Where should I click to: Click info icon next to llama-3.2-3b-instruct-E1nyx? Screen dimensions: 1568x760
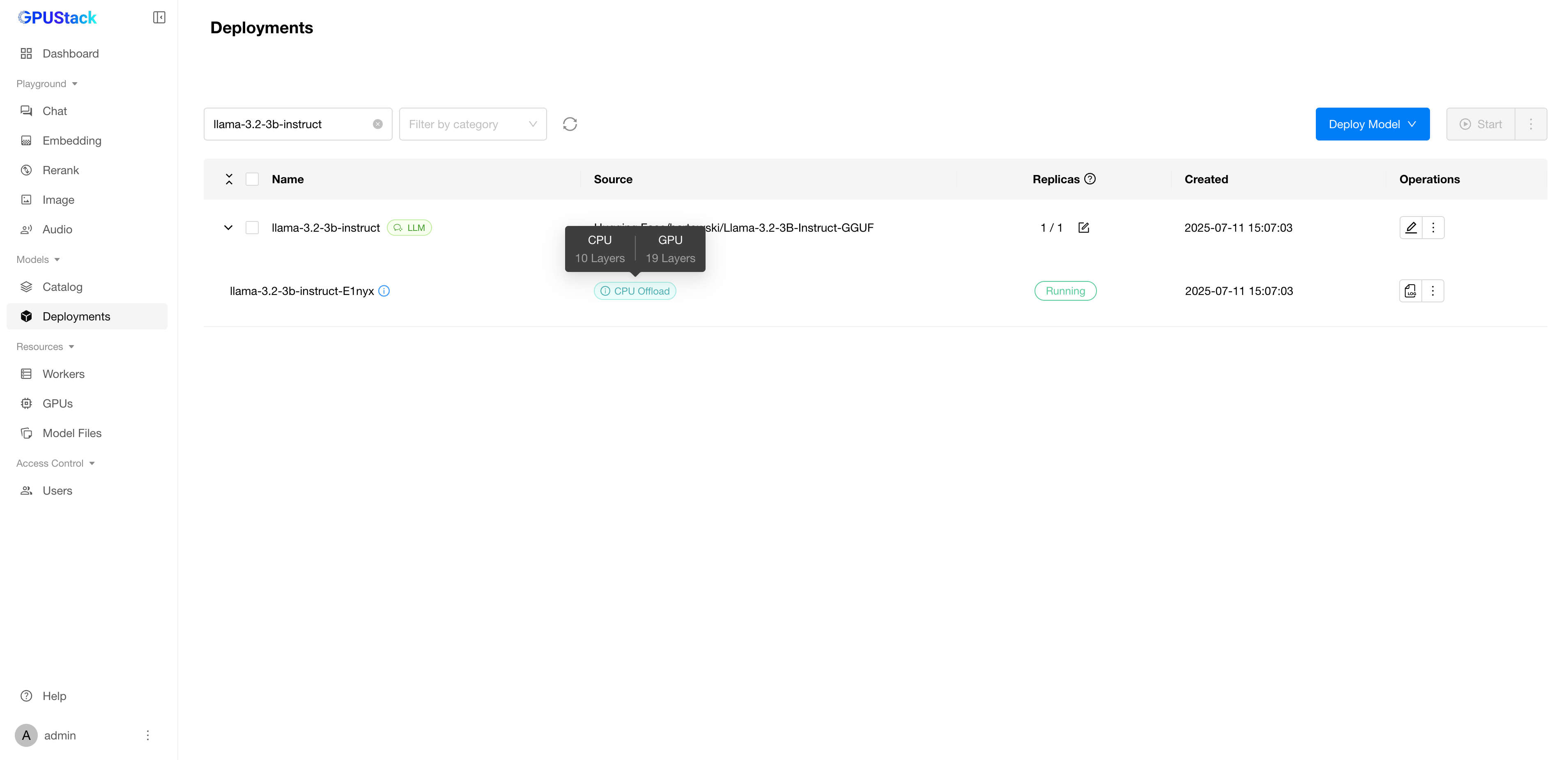point(384,291)
